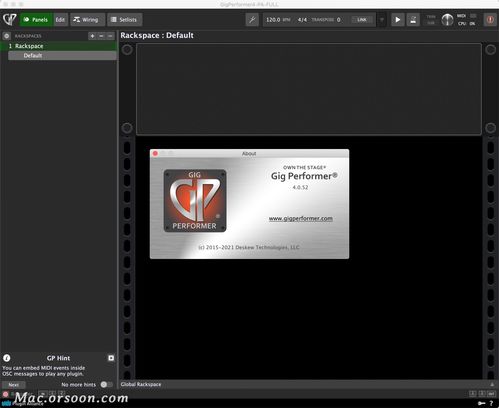Open the tuner with the tuning fork icon
Viewport: 499px width, 408px height.
coord(252,20)
